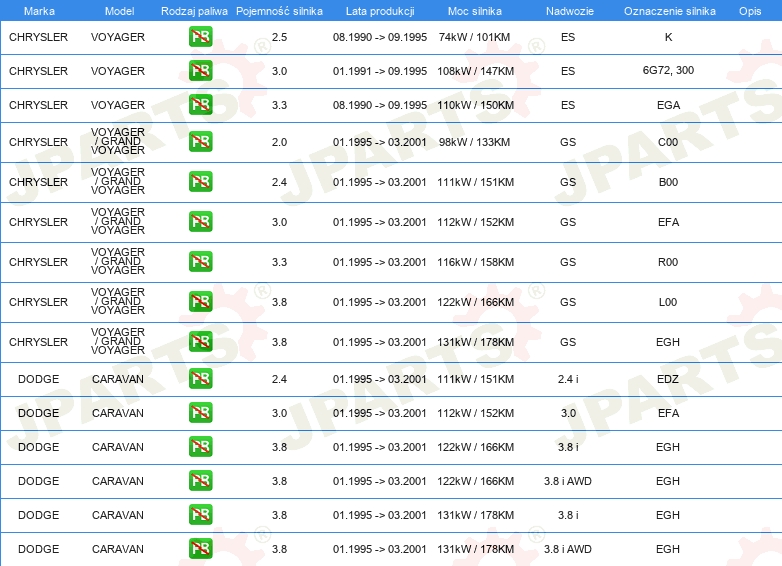Select engine capacity '3.3' in EGA row
The image size is (782, 566).
coord(279,105)
